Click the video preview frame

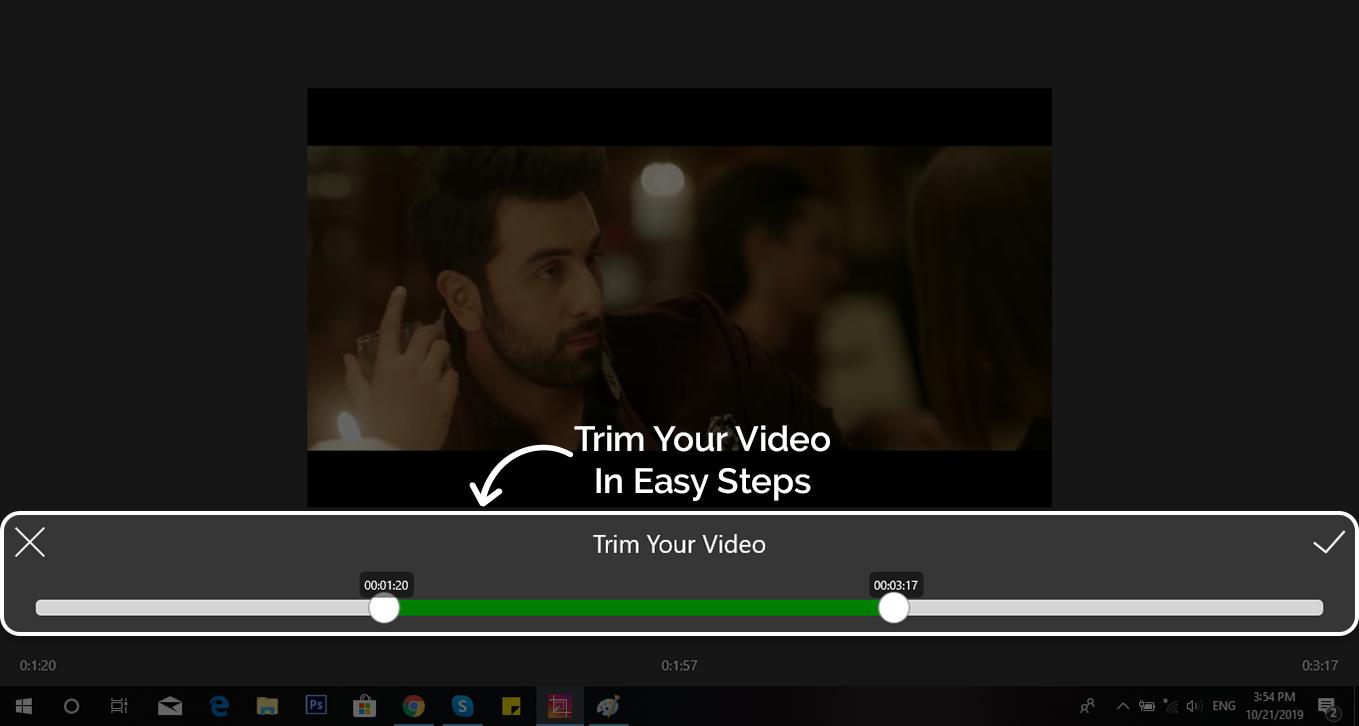679,297
